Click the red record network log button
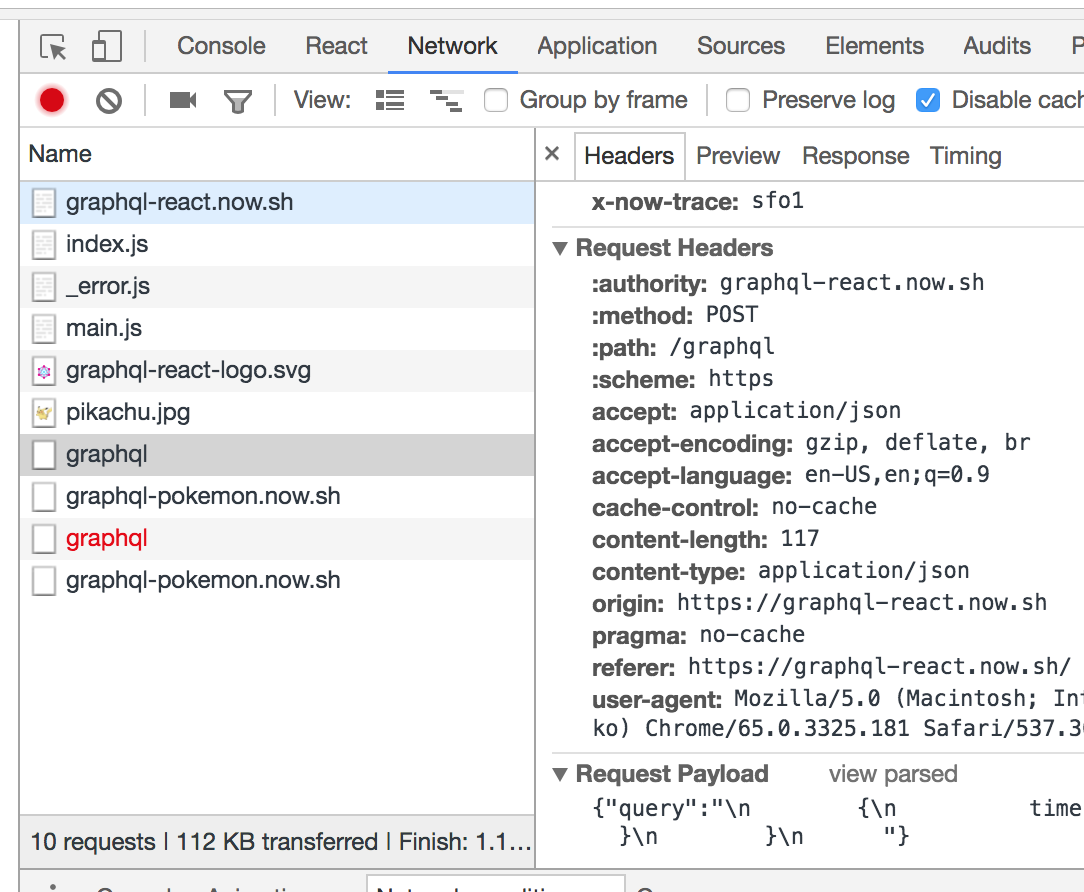1084x892 pixels. (x=51, y=100)
